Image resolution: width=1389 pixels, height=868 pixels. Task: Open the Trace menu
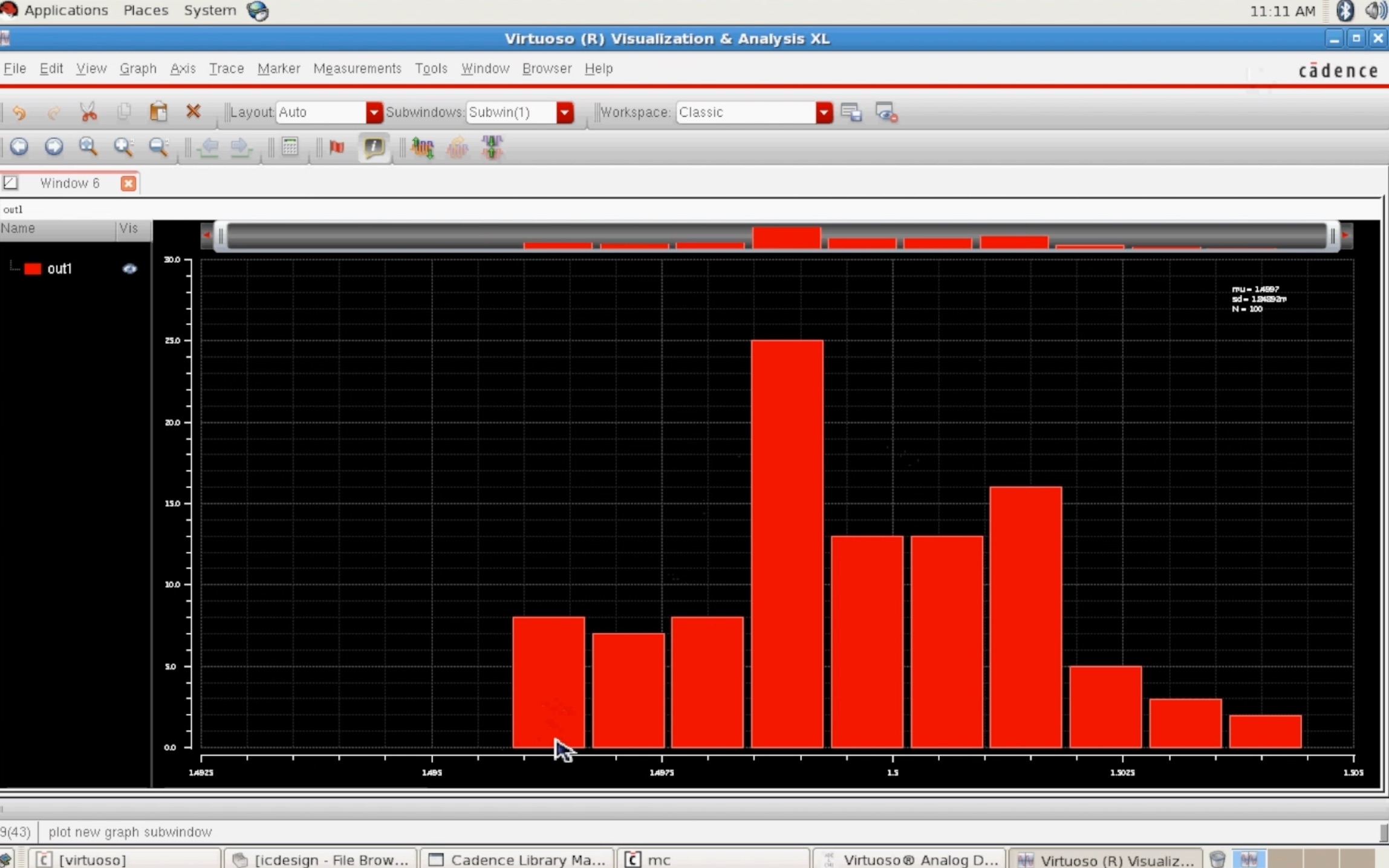point(226,68)
